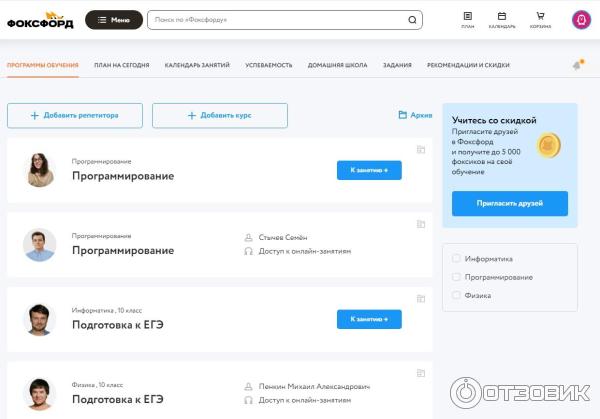Open notifications bell icon
Viewport: 600px width, 419px height.
point(578,64)
